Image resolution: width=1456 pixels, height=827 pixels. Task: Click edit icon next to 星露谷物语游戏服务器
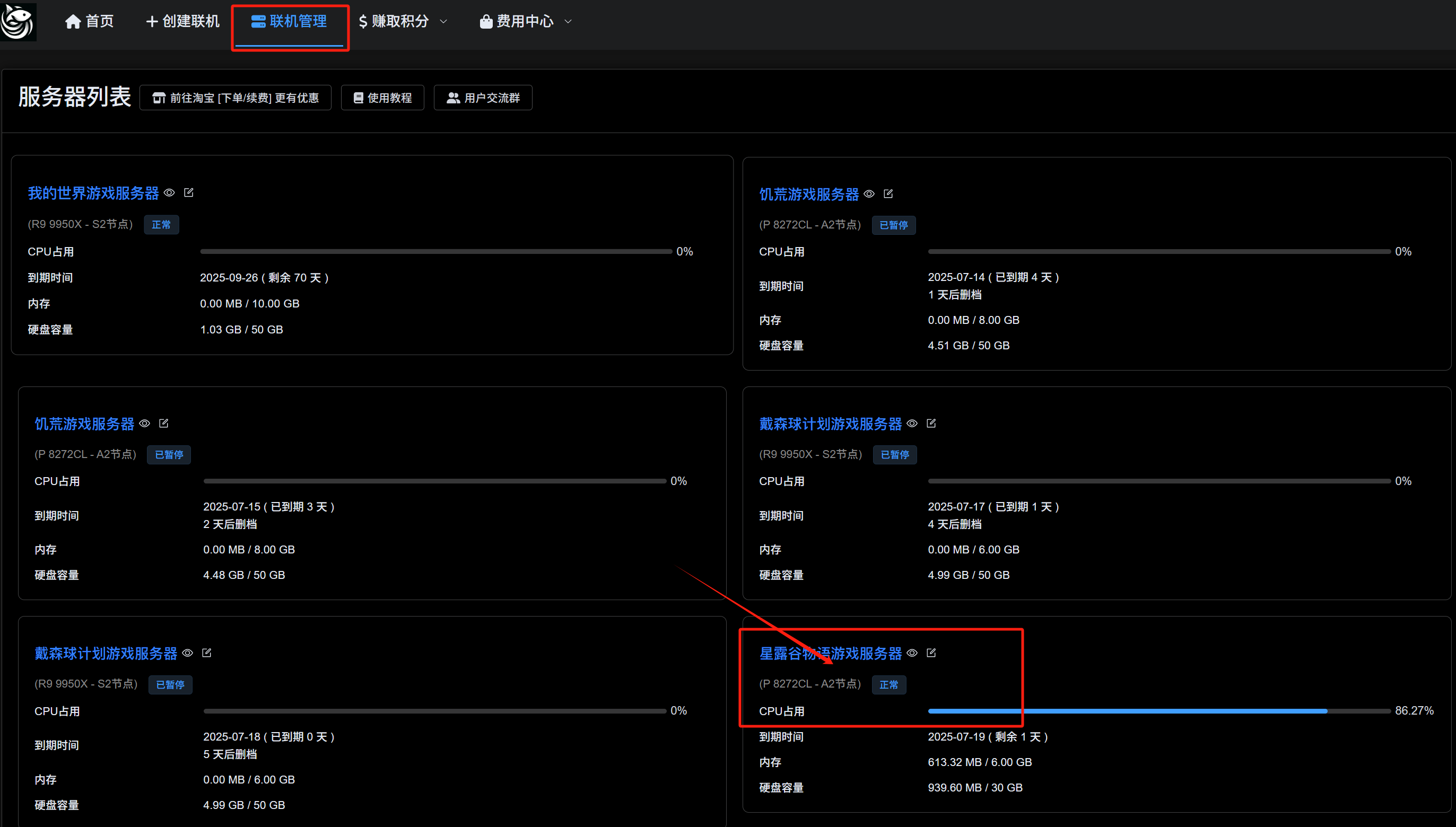click(x=931, y=653)
